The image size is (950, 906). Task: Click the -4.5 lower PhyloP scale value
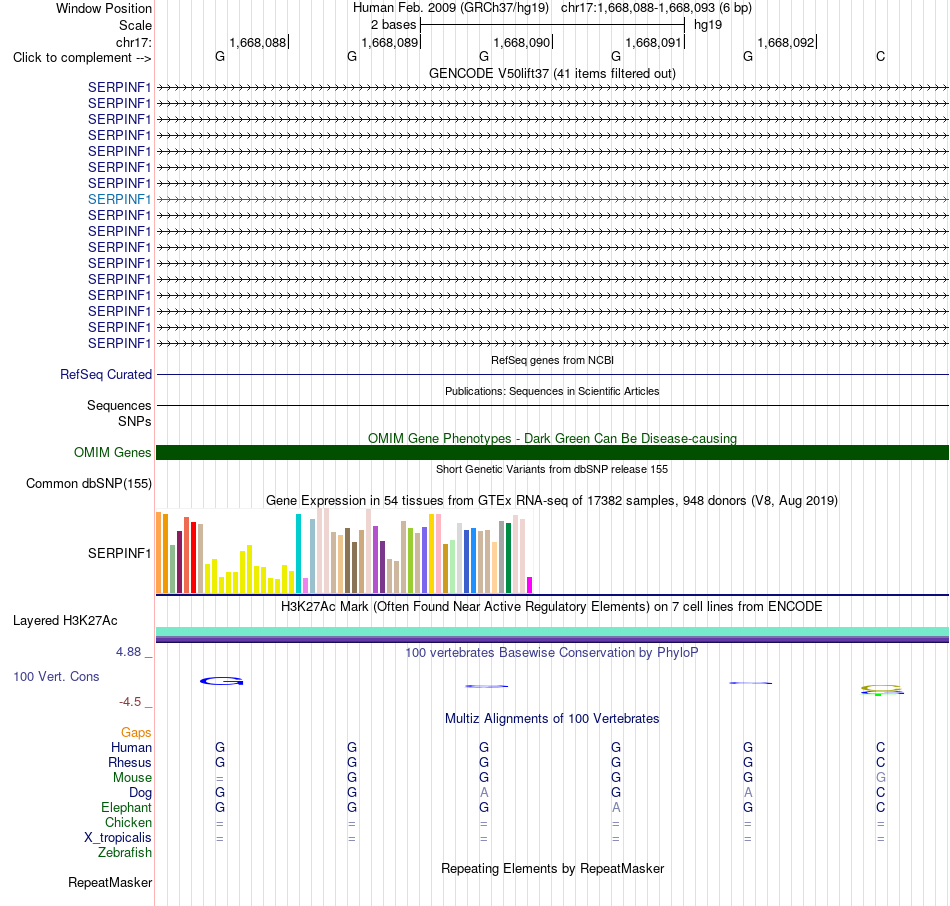point(130,702)
